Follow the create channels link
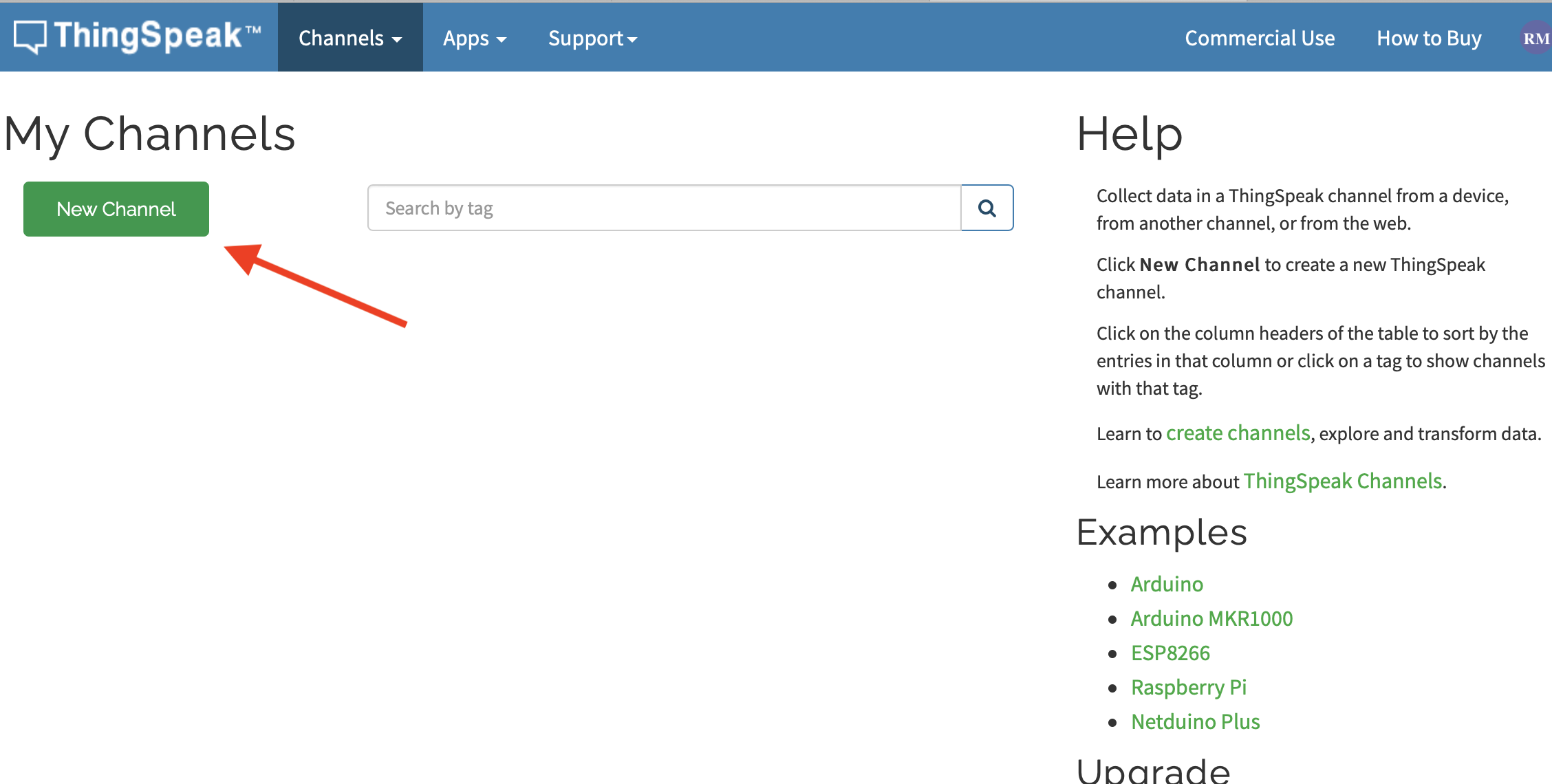Viewport: 1552px width, 784px height. click(1238, 433)
